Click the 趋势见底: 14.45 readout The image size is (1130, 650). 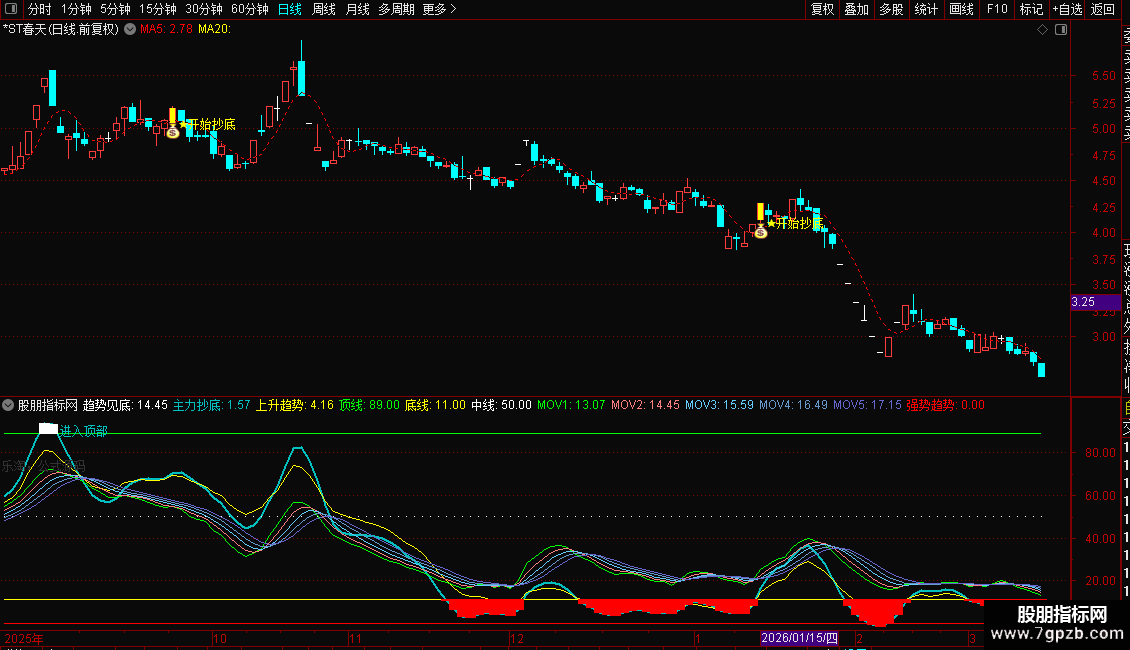tap(125, 405)
